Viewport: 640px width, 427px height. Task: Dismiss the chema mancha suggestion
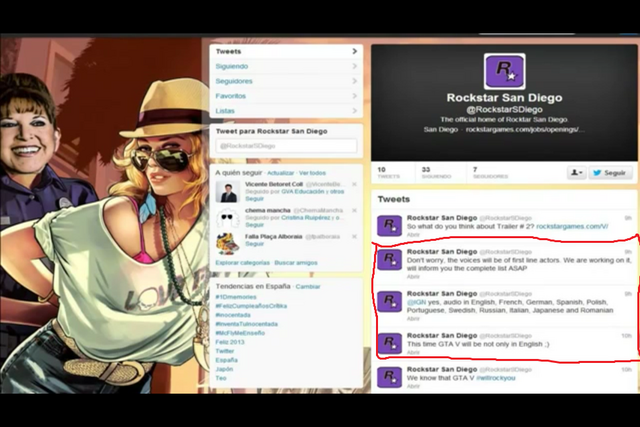(x=354, y=211)
